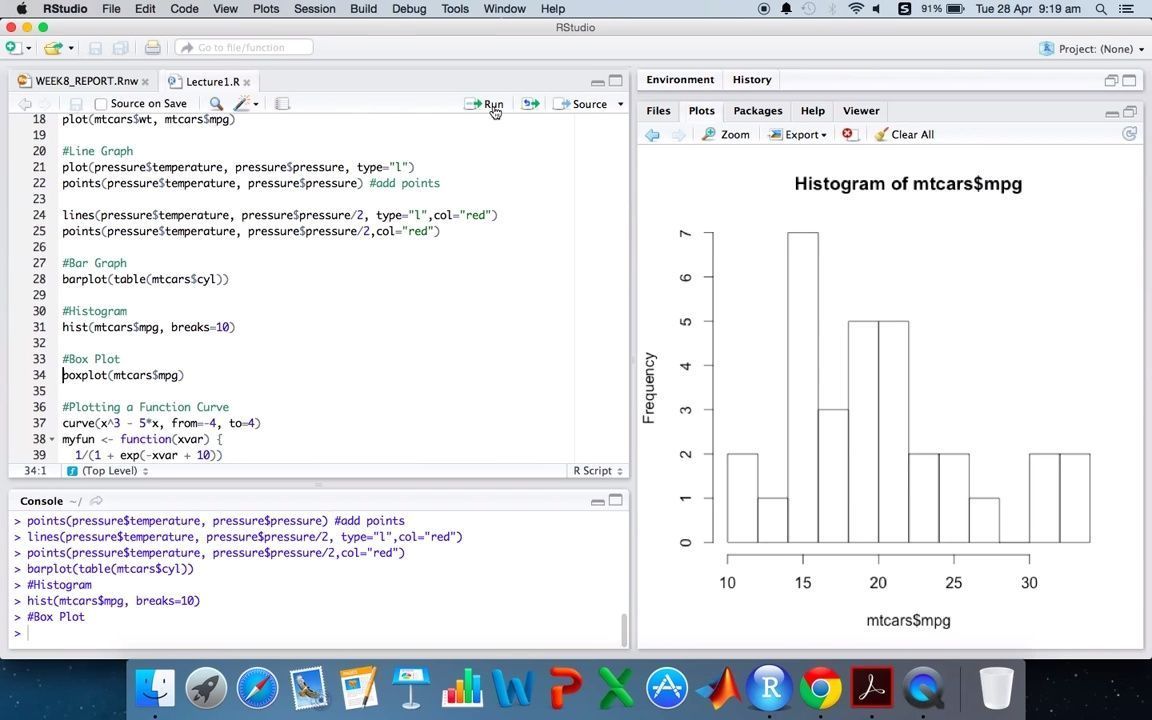This screenshot has width=1152, height=720.
Task: Open the Export dropdown in Plots pane
Action: (x=800, y=134)
